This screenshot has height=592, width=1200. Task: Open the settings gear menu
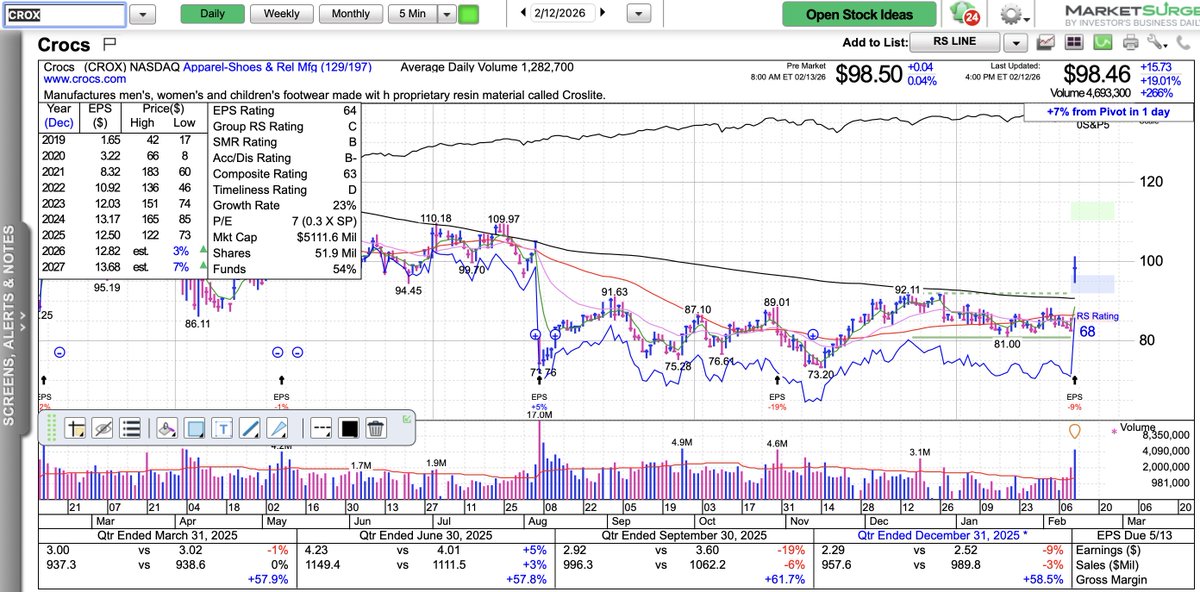pyautogui.click(x=1013, y=15)
